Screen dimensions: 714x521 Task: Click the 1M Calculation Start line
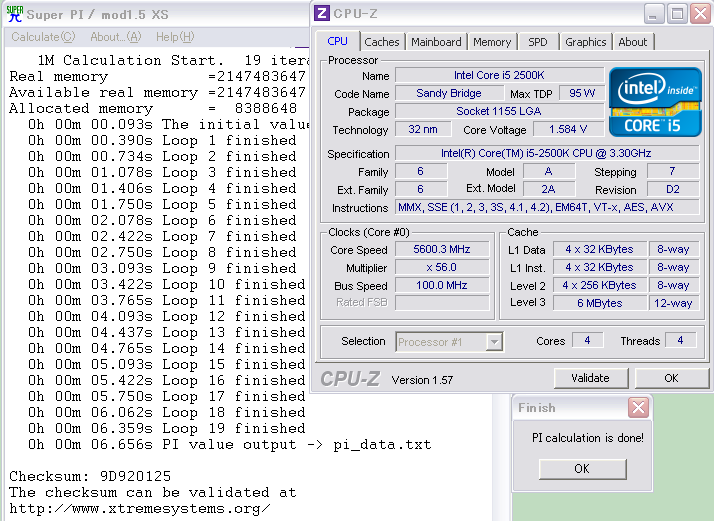click(173, 60)
